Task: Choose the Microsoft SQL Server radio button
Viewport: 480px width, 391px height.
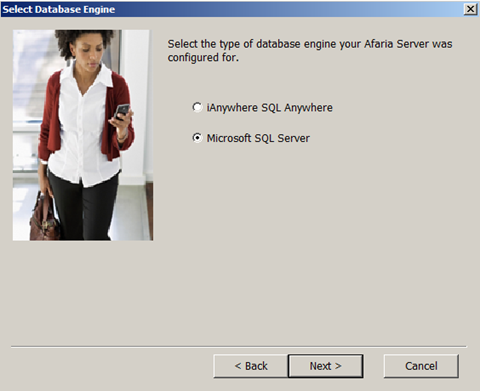Action: tap(197, 138)
